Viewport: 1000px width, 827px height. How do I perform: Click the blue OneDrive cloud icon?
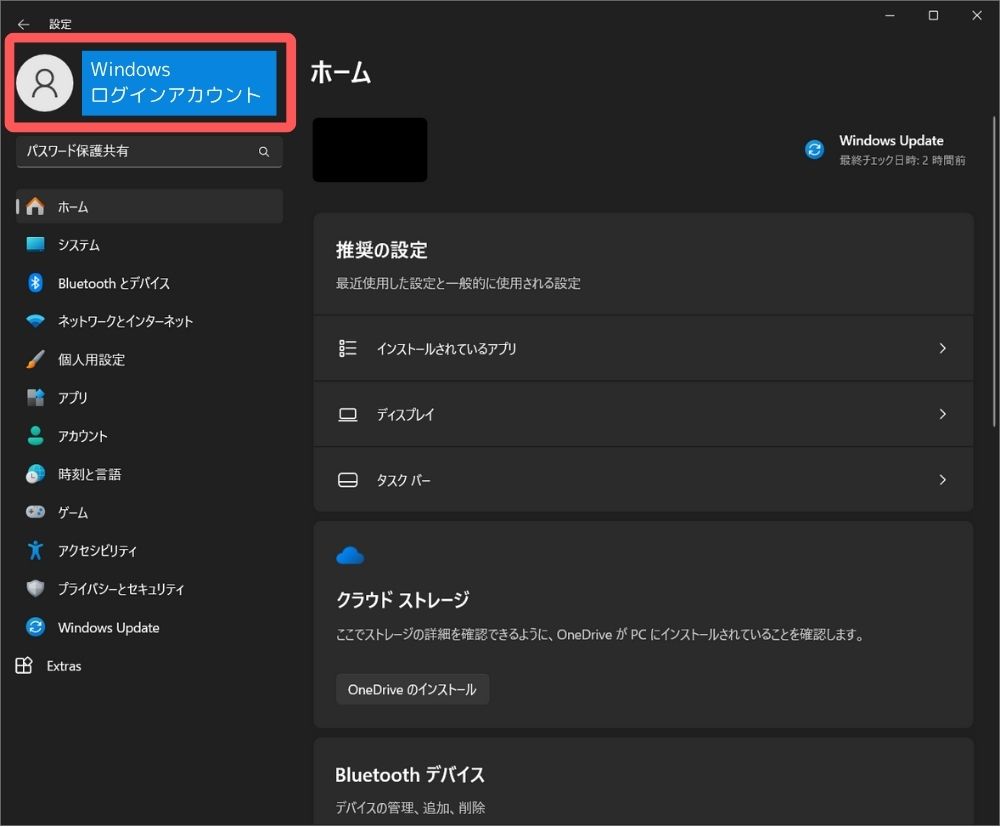click(x=350, y=556)
